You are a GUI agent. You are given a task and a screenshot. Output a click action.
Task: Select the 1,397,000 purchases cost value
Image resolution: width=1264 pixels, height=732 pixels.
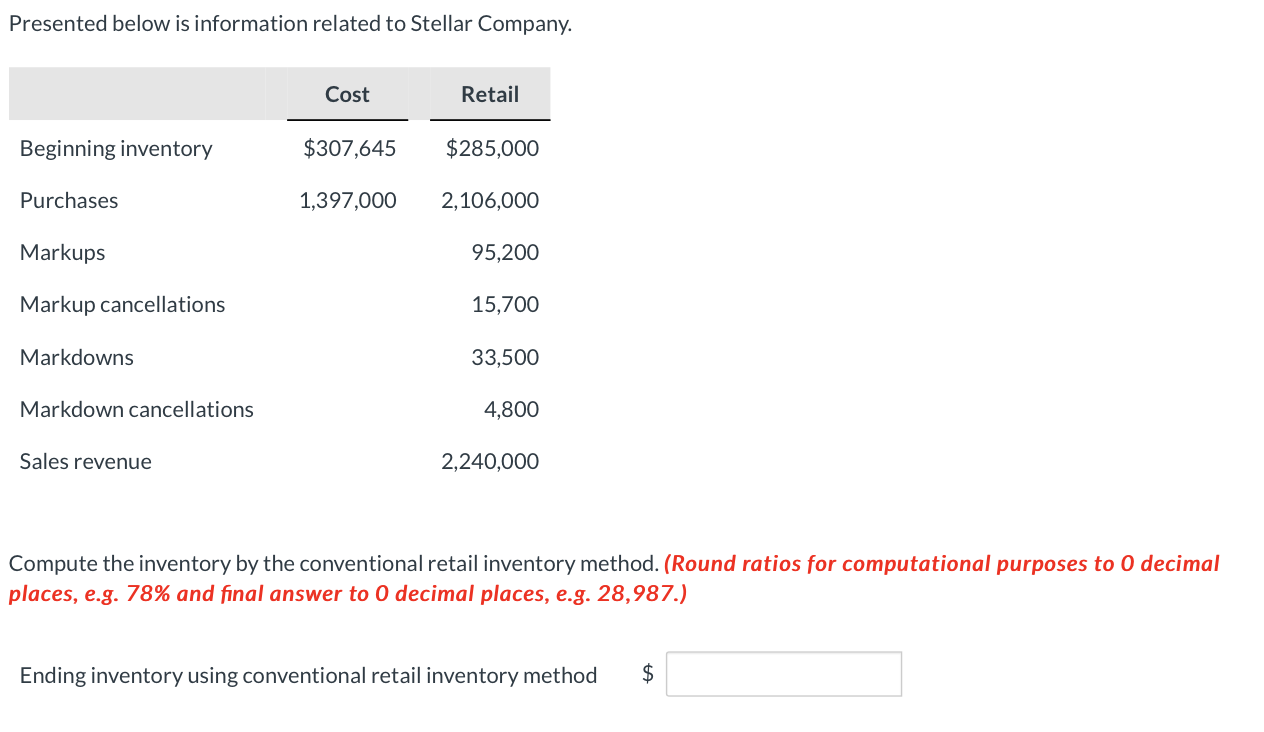[348, 200]
